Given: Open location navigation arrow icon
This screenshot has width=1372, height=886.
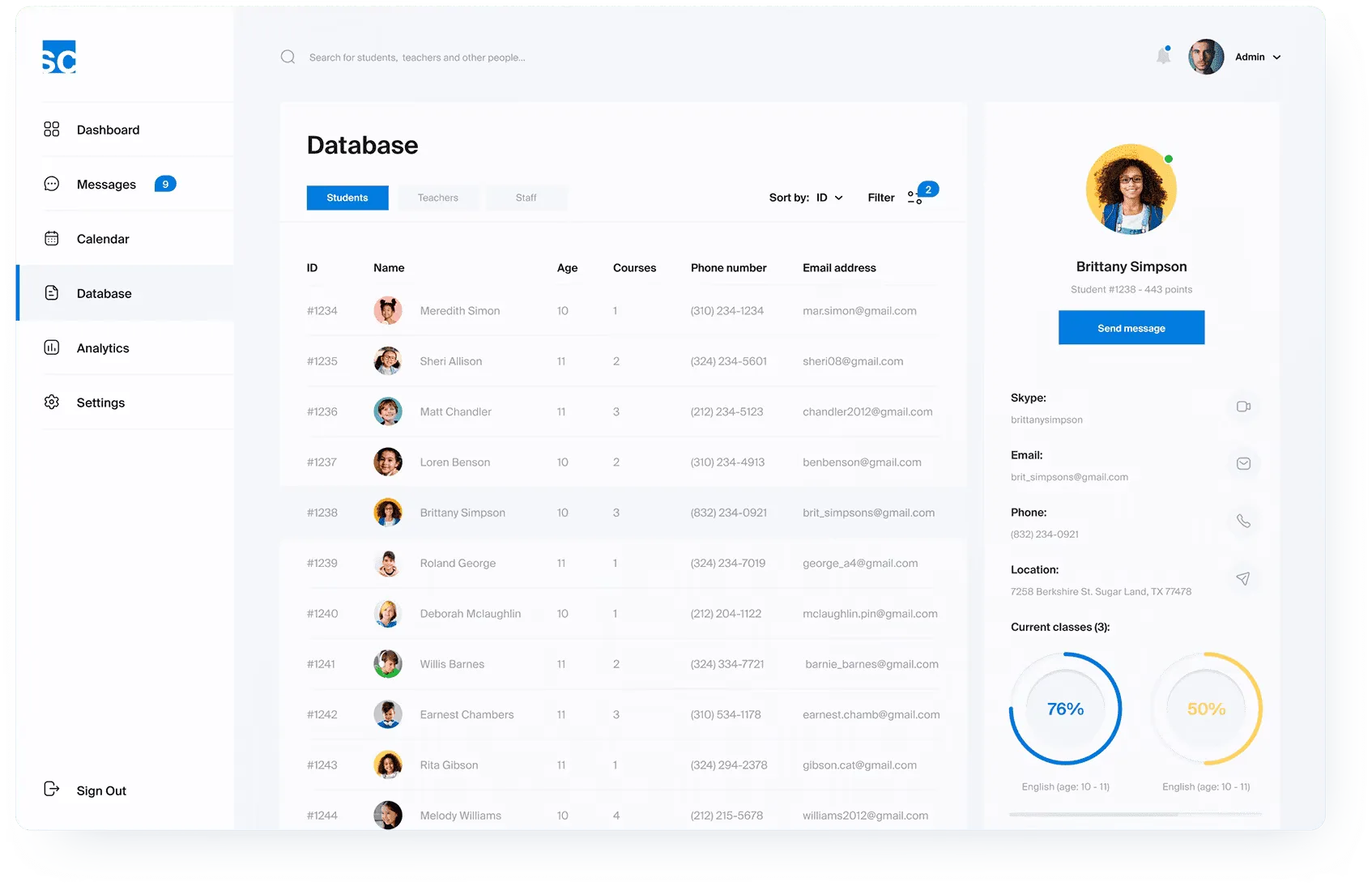Looking at the screenshot, I should (x=1243, y=578).
